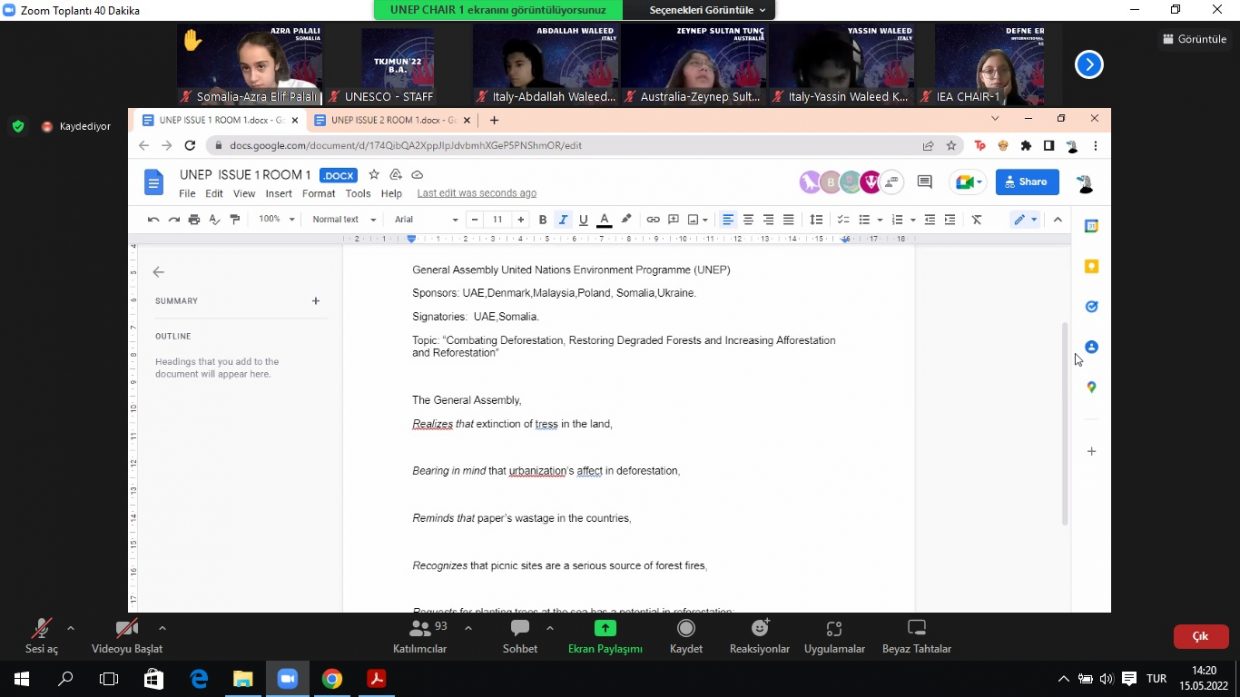Click green Ekran Paylaşımı share screen icon
Screen dimensions: 1240x697
605,628
